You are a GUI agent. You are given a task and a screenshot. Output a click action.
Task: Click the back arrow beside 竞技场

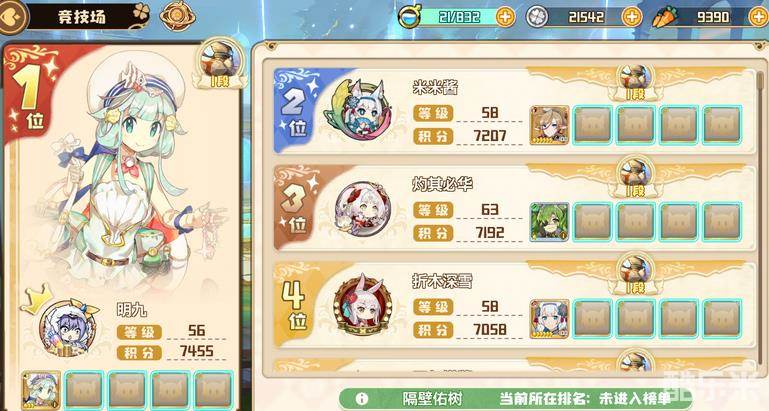tap(11, 17)
